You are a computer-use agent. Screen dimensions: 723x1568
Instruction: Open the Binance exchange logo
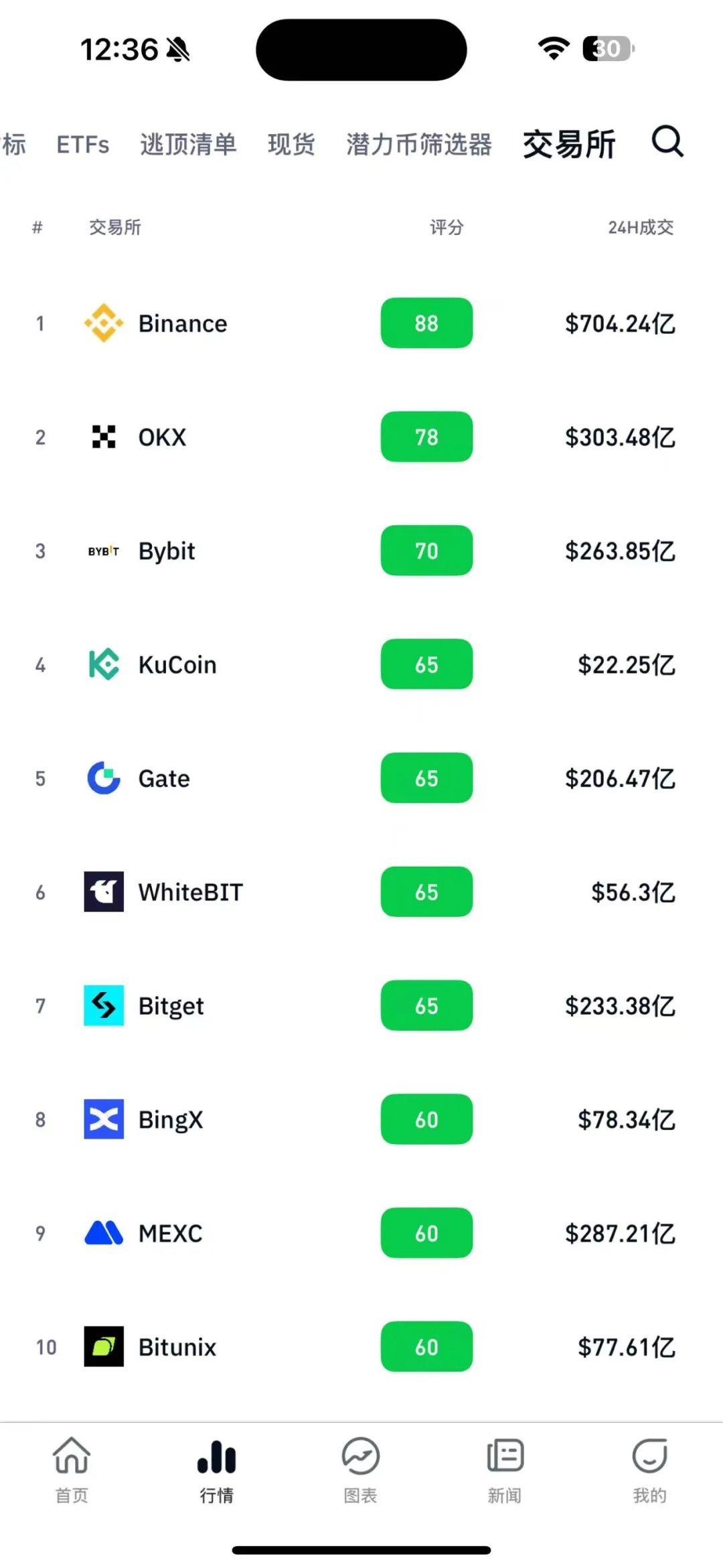pyautogui.click(x=104, y=324)
